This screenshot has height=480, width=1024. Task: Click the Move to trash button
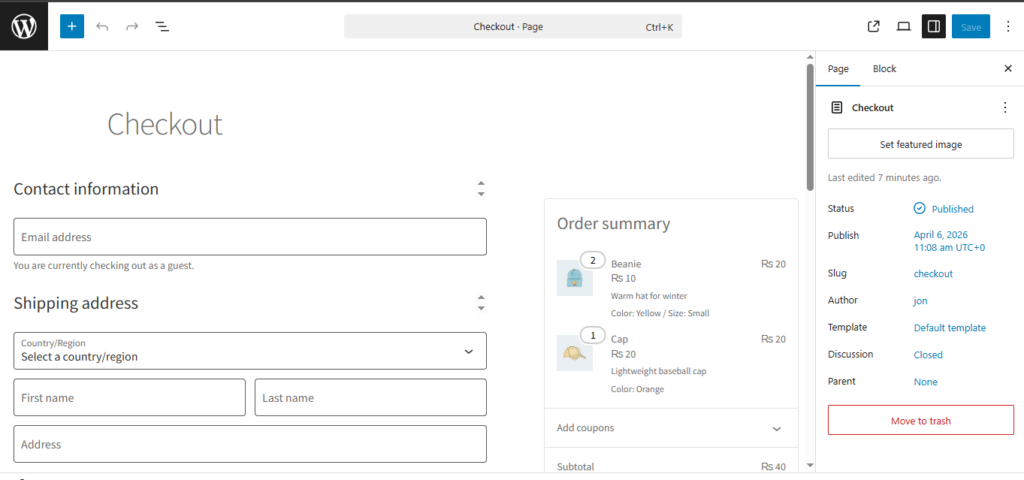(x=920, y=421)
